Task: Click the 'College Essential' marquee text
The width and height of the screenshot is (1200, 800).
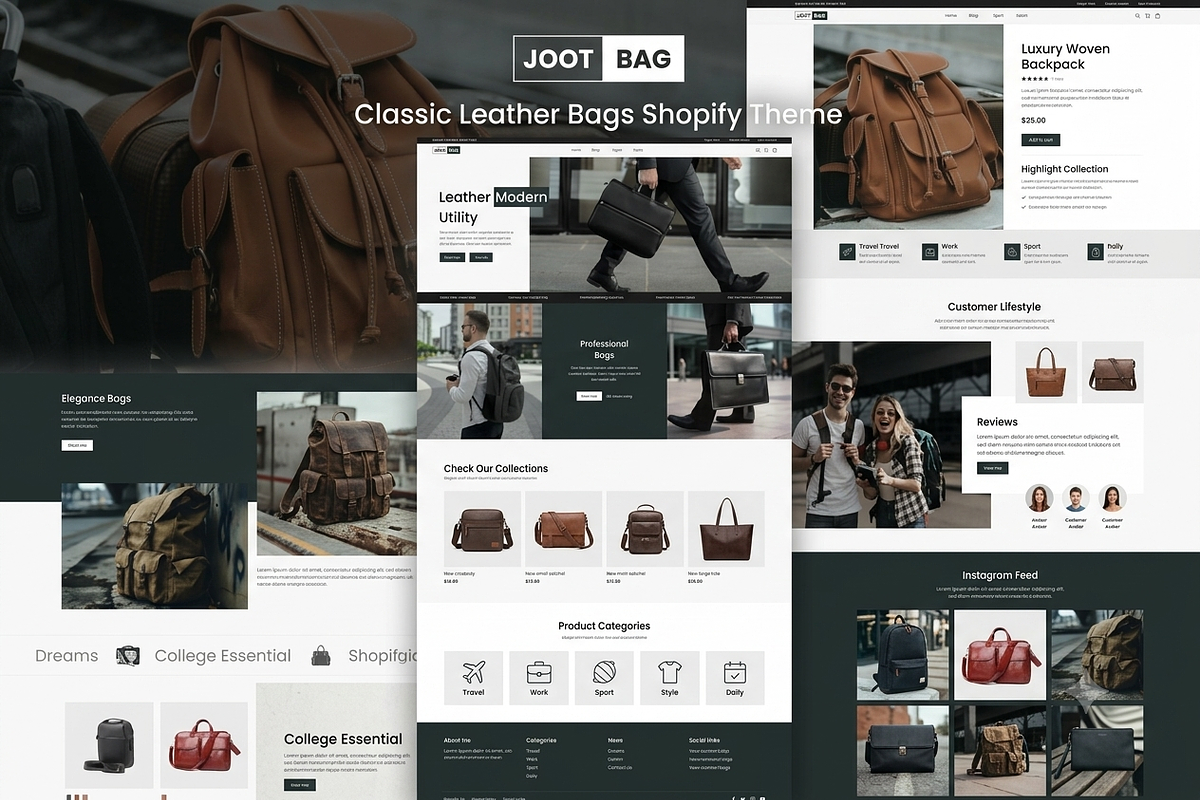Action: coord(223,656)
